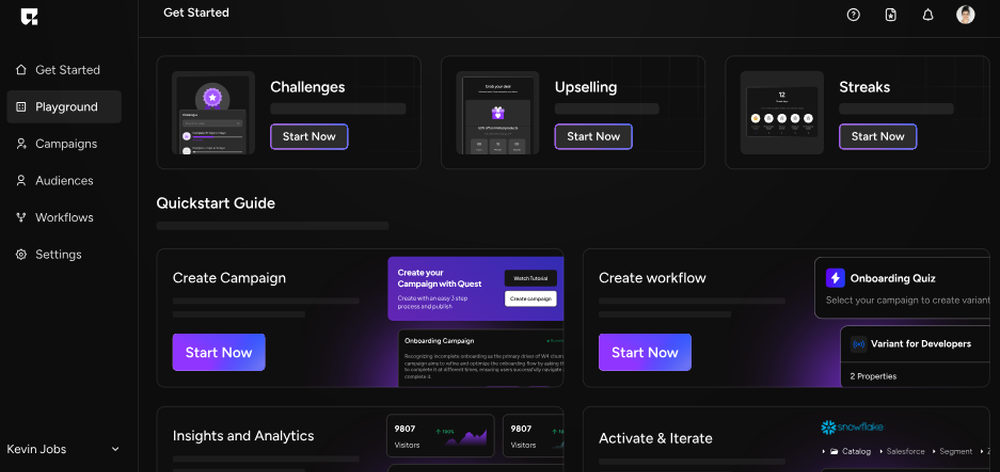Click Start Now under Create Campaign
Screen dimensions: 1000x472
(x=219, y=352)
